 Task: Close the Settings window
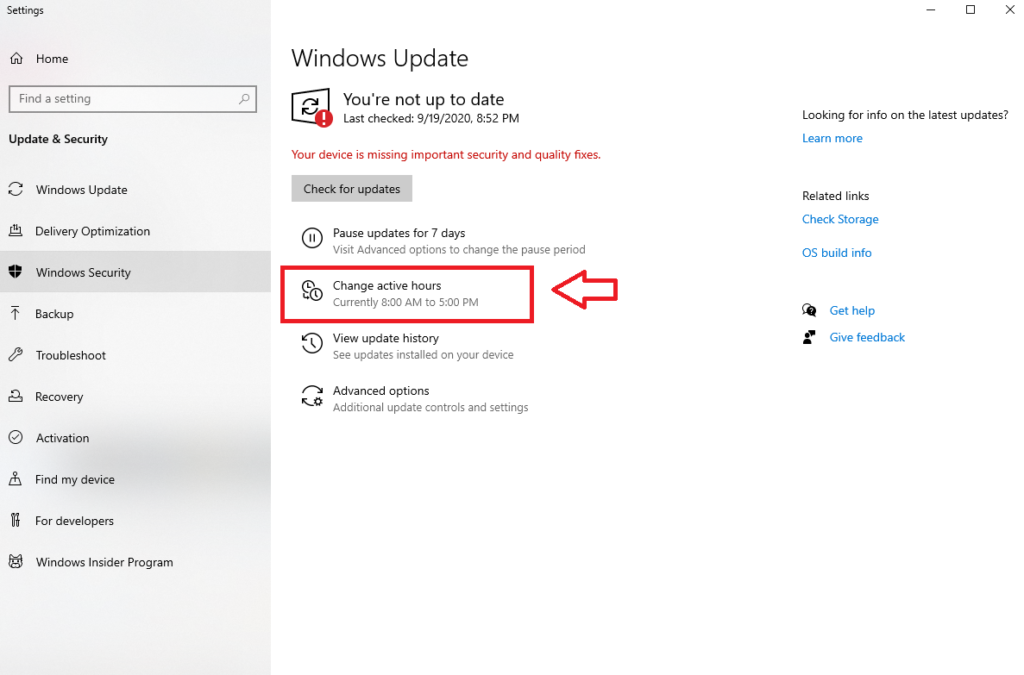click(1009, 10)
